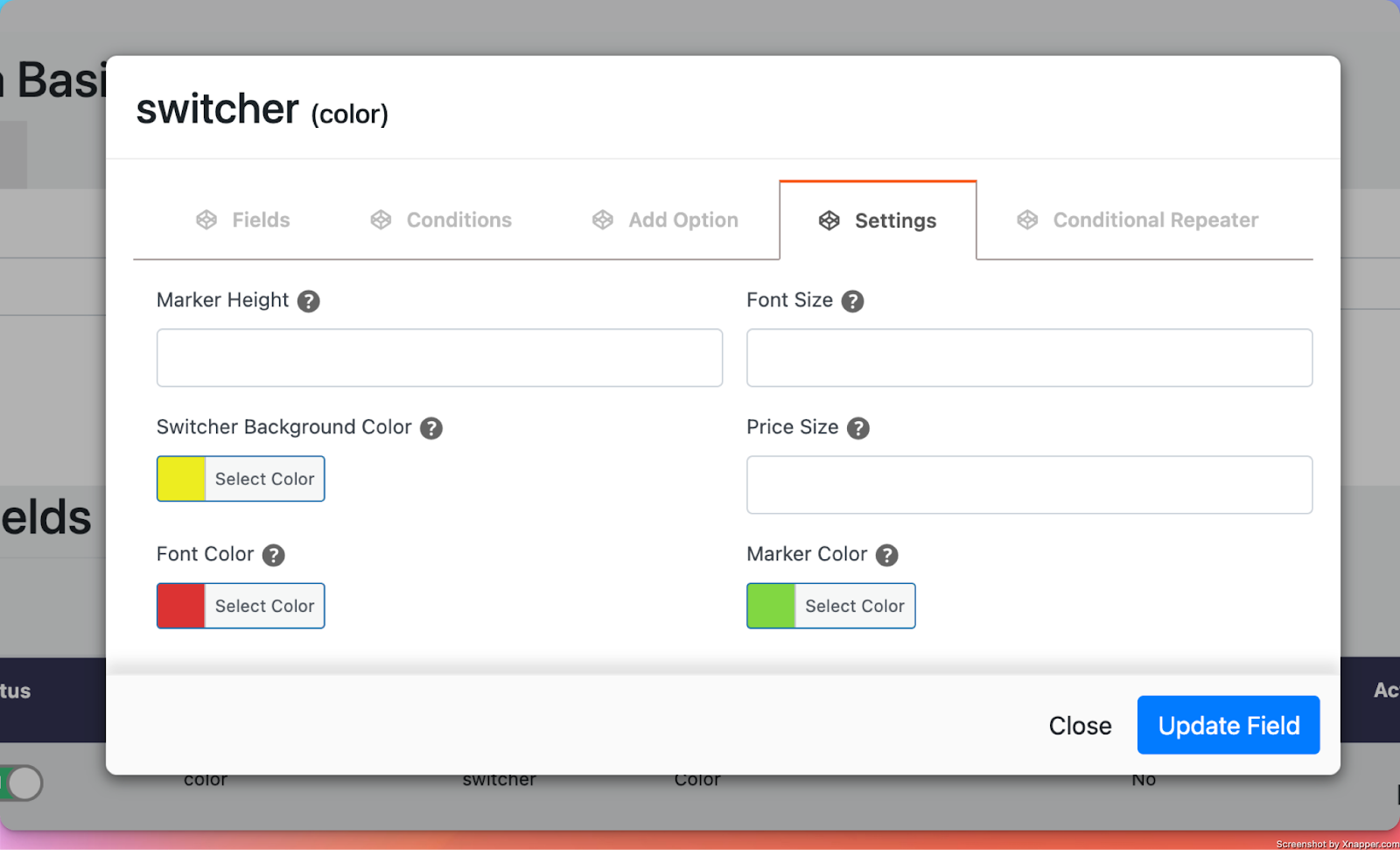Open the Fields tab
The height and width of the screenshot is (850, 1400).
243,220
